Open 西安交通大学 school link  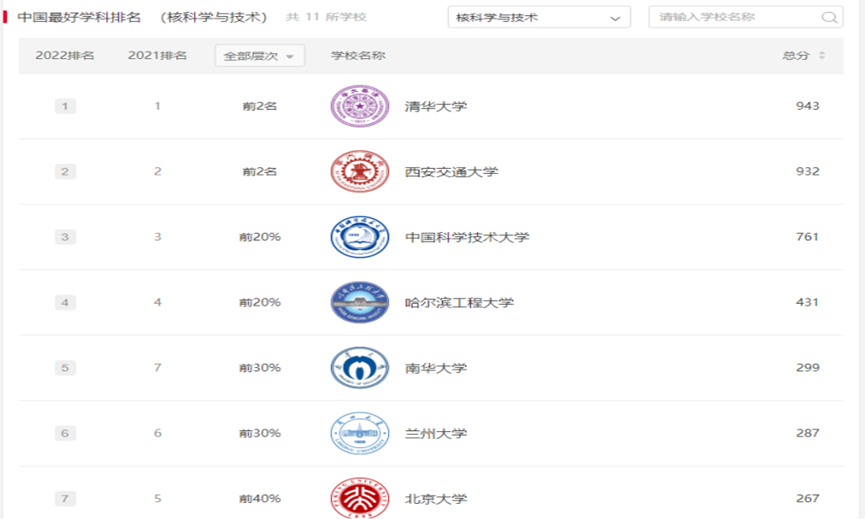coord(451,172)
